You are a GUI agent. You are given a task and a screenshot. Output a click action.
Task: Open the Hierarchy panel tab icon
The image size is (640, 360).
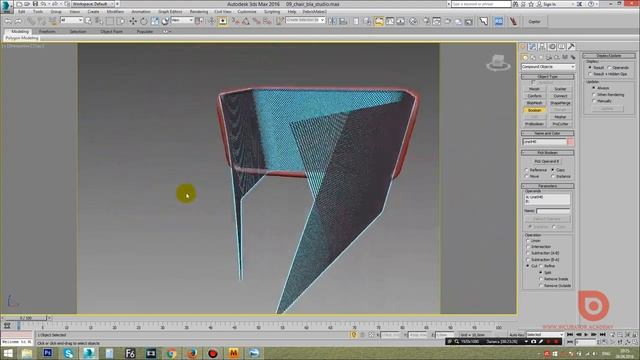click(x=542, y=47)
